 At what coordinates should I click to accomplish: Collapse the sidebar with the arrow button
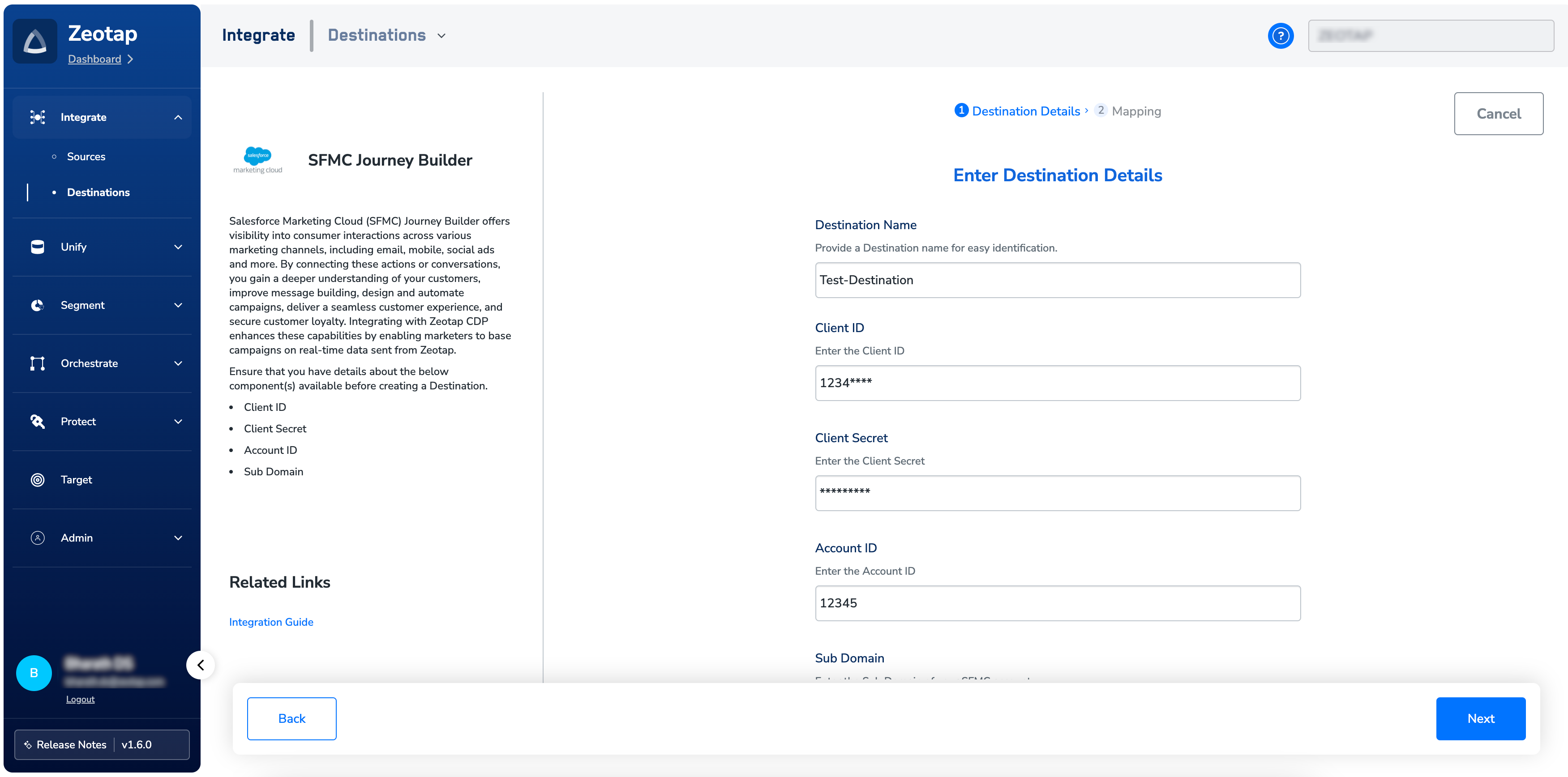tap(200, 665)
